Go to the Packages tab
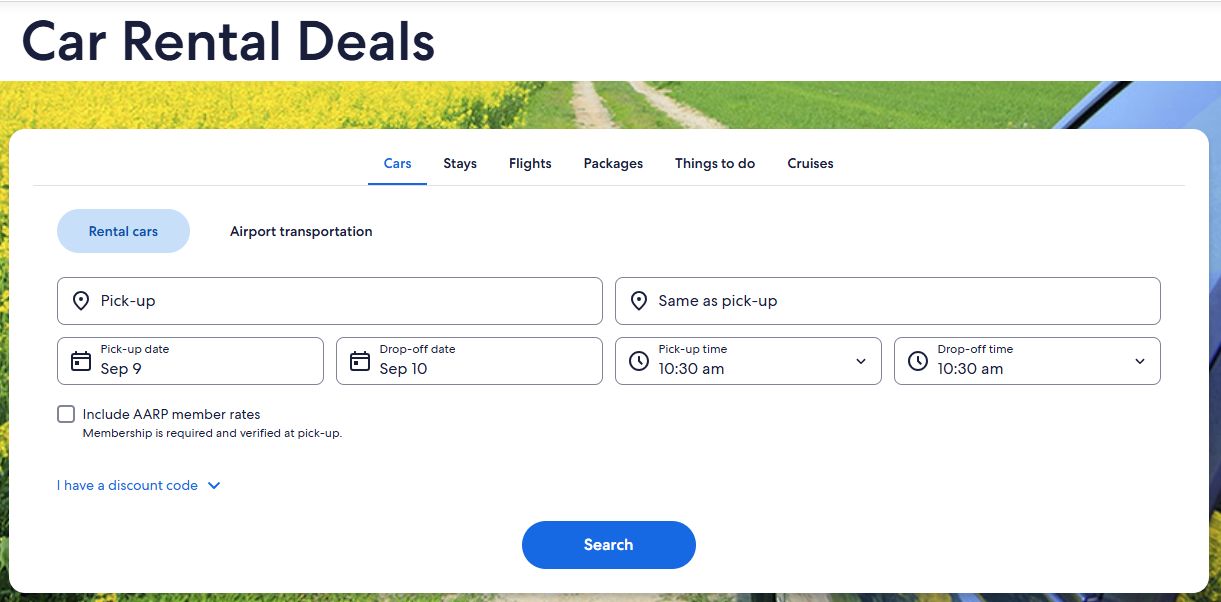This screenshot has width=1221, height=602. click(x=613, y=163)
